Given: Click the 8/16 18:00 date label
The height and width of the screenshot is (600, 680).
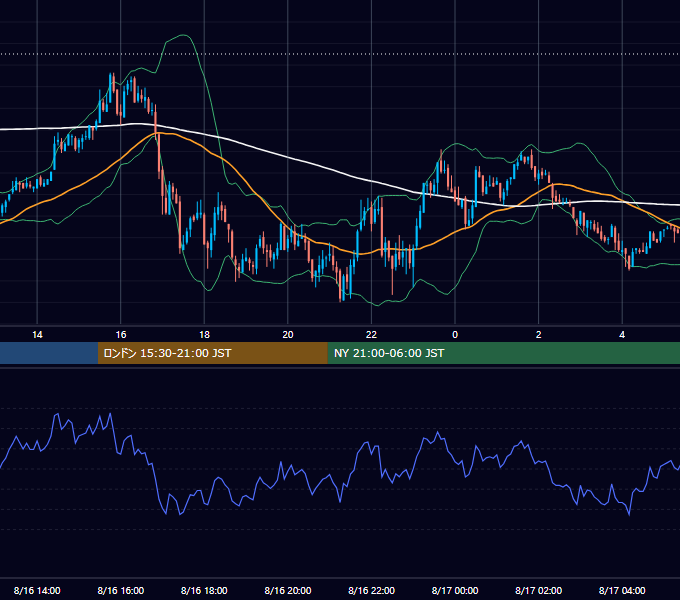Looking at the screenshot, I should (x=204, y=590).
